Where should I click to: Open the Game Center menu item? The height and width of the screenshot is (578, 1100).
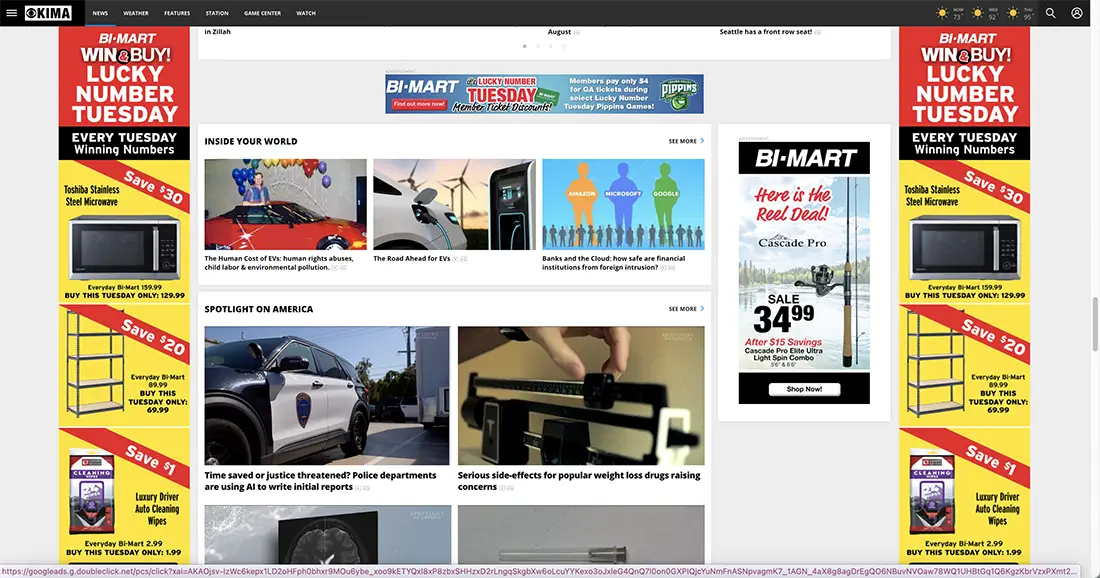[262, 13]
